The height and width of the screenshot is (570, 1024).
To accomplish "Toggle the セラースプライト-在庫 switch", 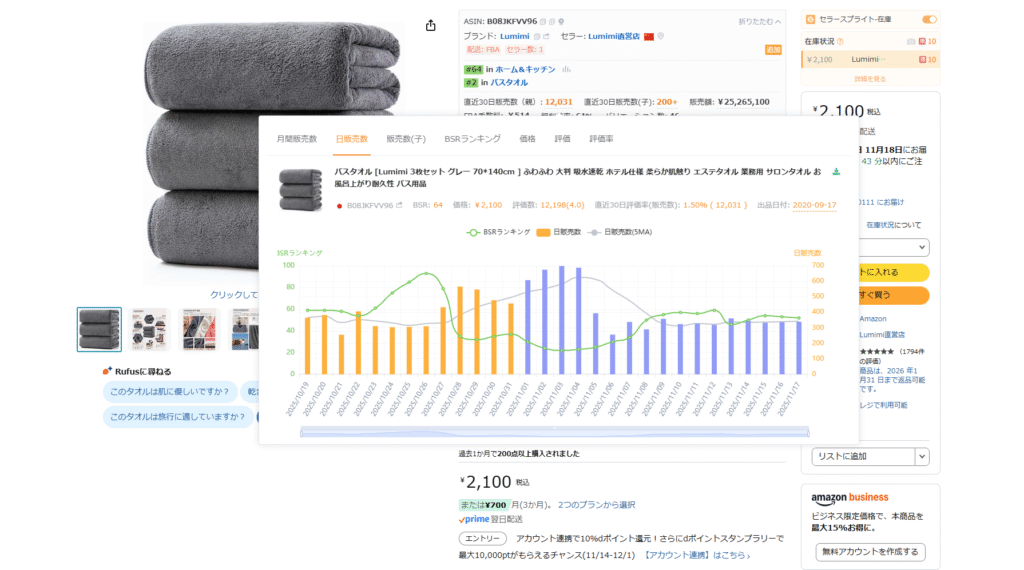I will pos(929,19).
